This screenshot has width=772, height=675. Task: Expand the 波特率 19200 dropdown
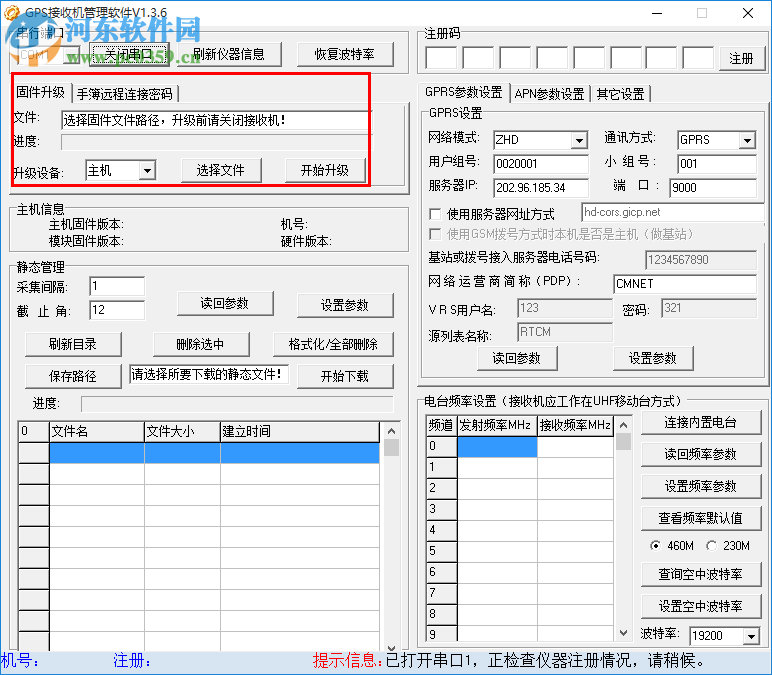click(751, 636)
